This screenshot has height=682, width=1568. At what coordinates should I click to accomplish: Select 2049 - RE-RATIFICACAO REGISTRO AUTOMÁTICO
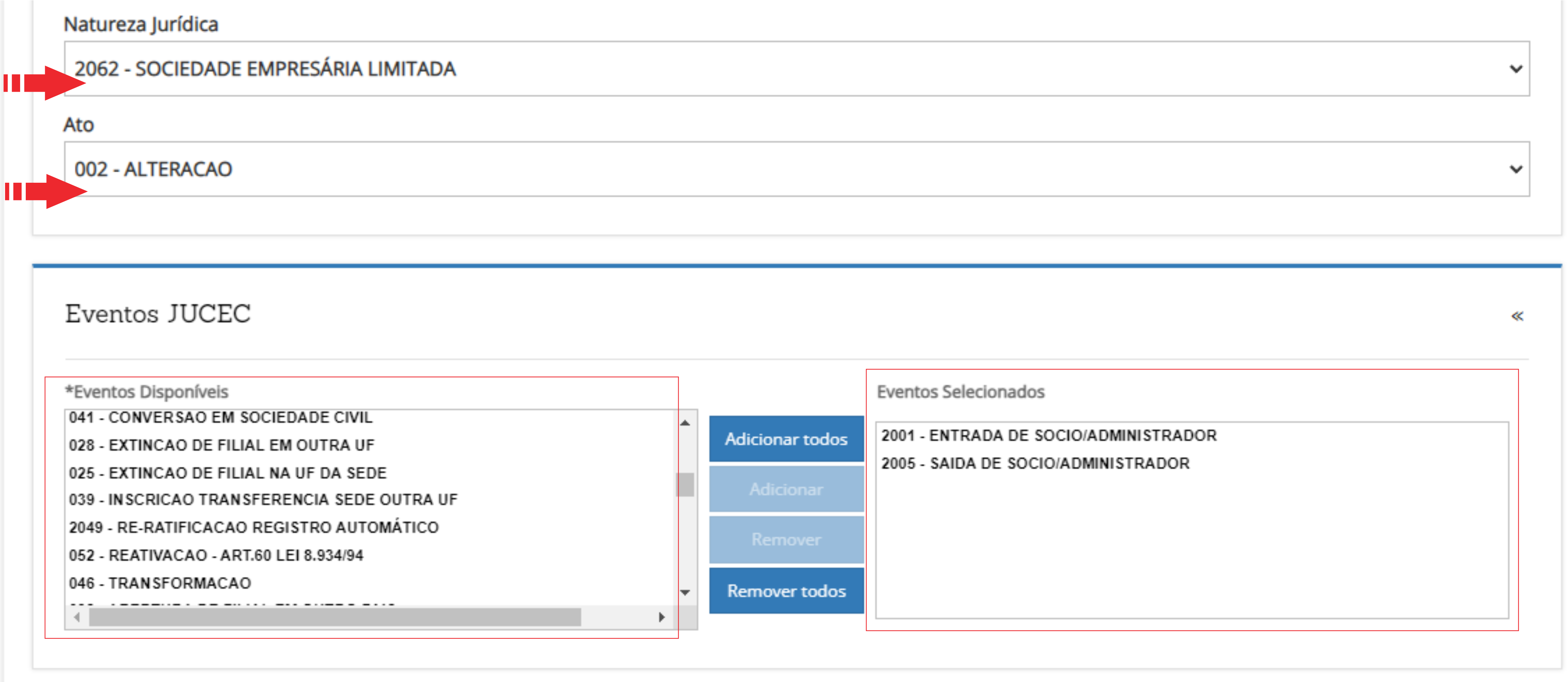tap(254, 527)
